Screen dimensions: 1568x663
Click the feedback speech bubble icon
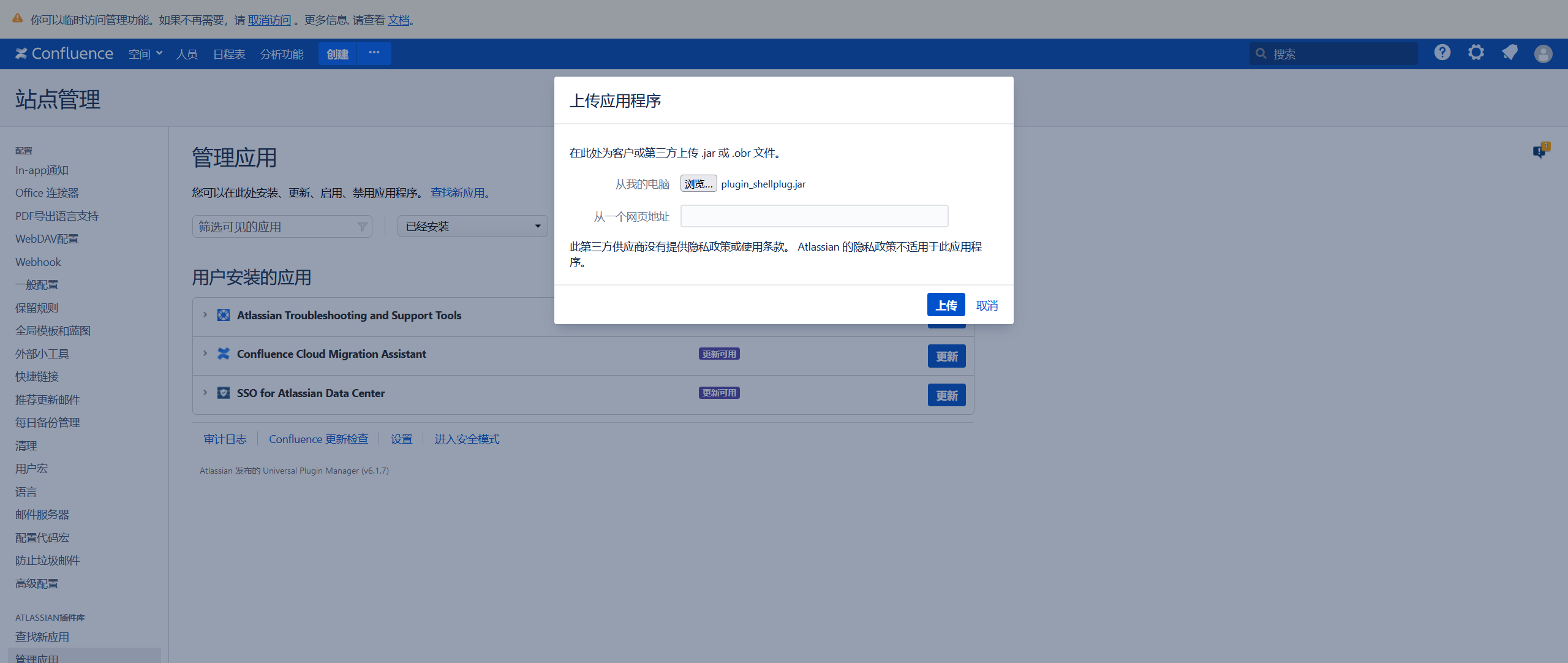(x=1541, y=150)
